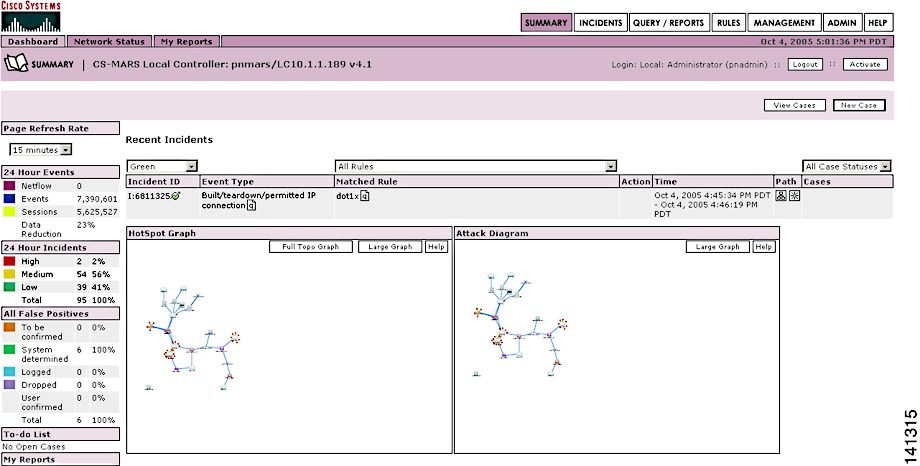Go to the RULES tab

[729, 23]
